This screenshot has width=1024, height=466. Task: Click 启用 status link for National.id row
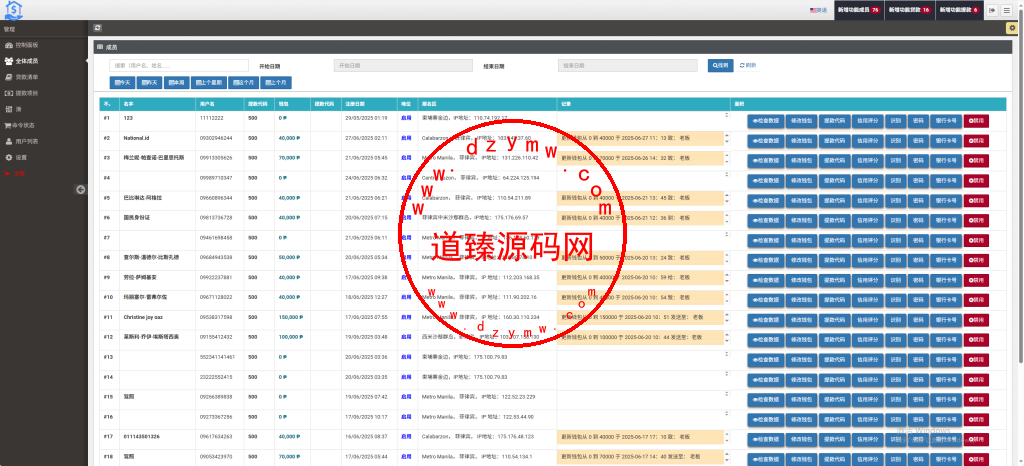[406, 138]
